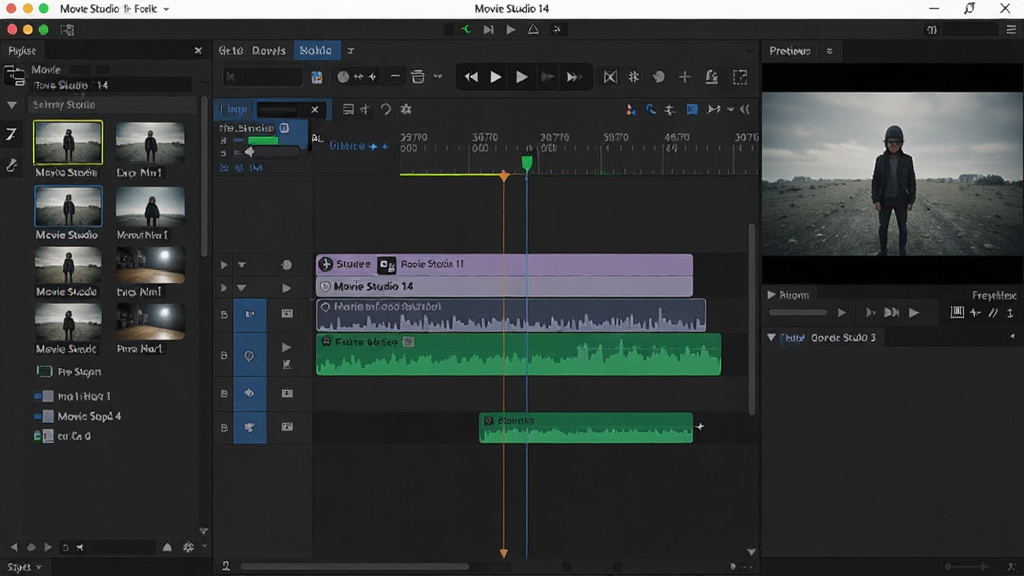Screen dimensions: 1024x576
Task: Select the Pretiewo panel tab
Action: (790, 51)
